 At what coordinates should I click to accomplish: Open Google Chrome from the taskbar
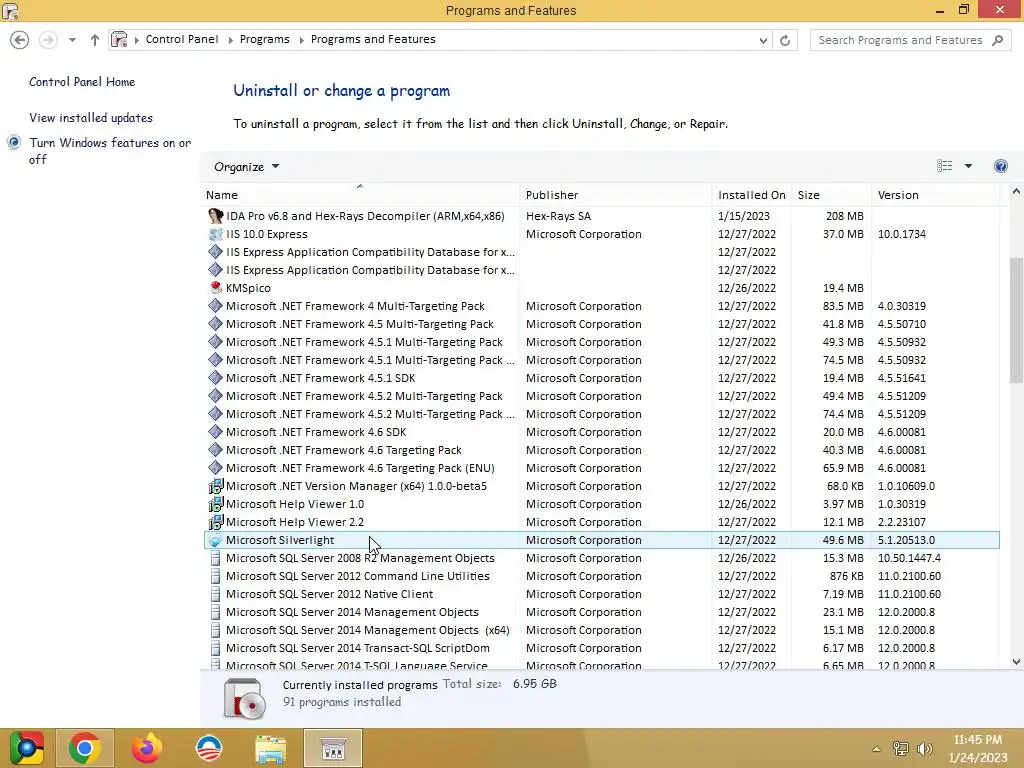(x=84, y=748)
